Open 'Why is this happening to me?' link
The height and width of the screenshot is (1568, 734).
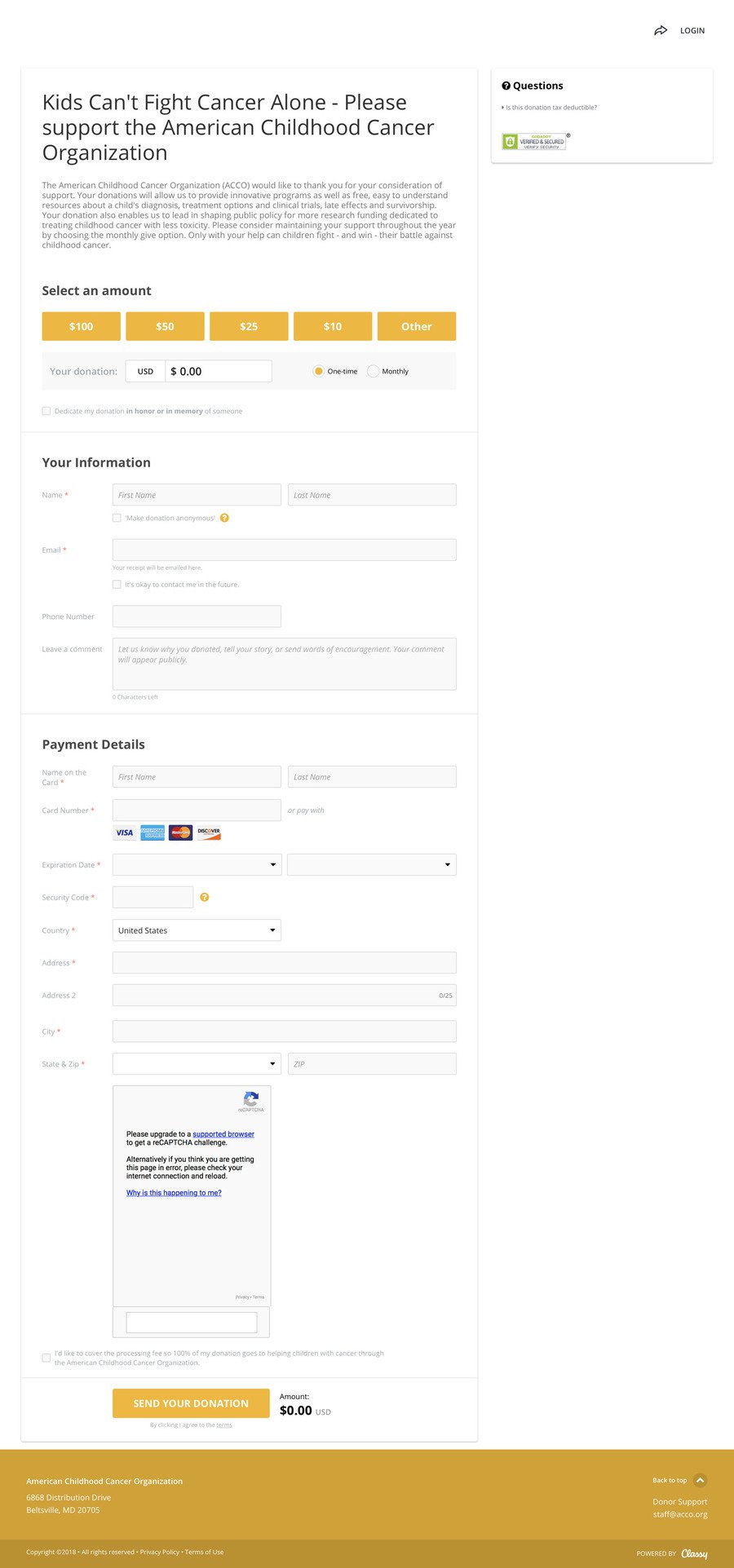174,1193
